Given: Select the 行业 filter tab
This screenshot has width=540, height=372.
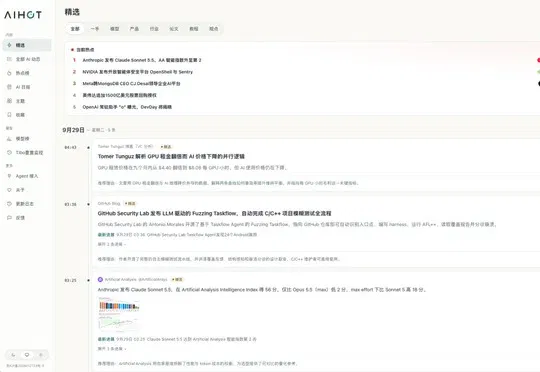Looking at the screenshot, I should (154, 29).
